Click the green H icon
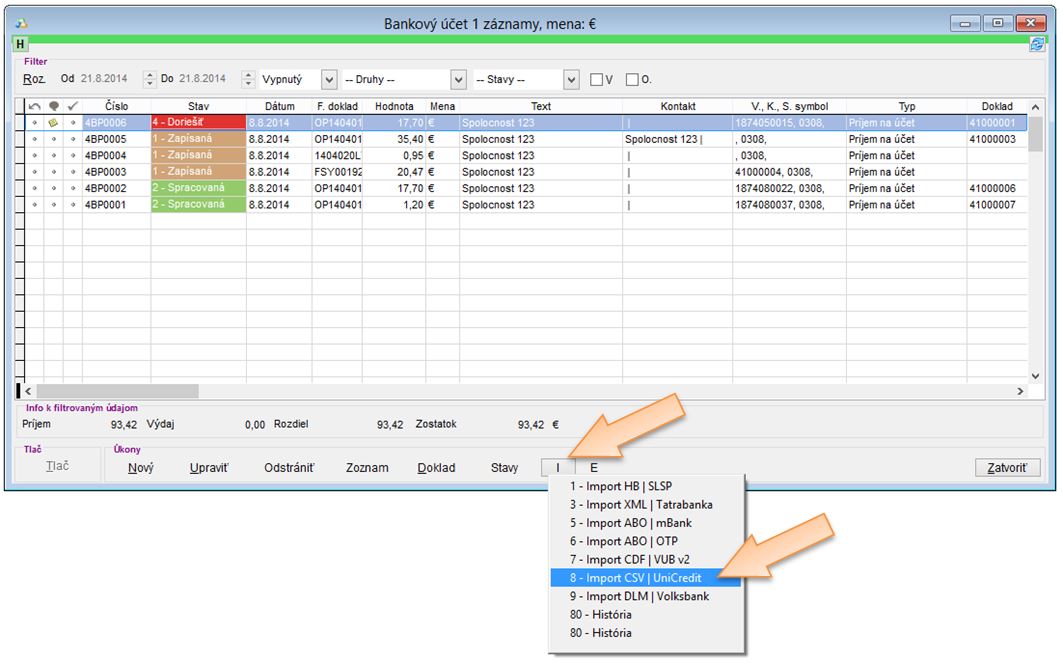The width and height of the screenshot is (1062, 663). click(20, 44)
